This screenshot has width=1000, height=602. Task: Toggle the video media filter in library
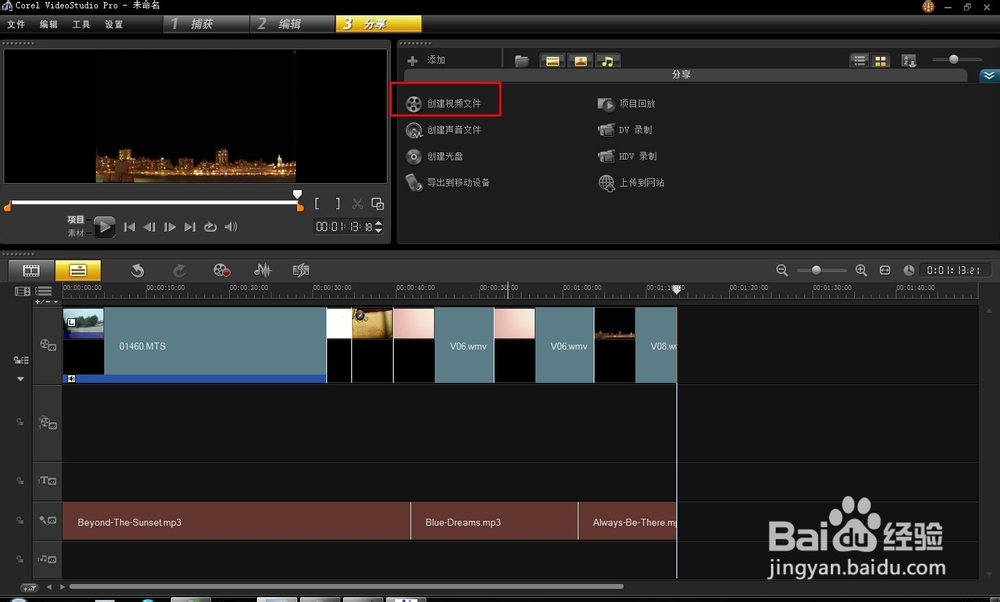(x=552, y=61)
